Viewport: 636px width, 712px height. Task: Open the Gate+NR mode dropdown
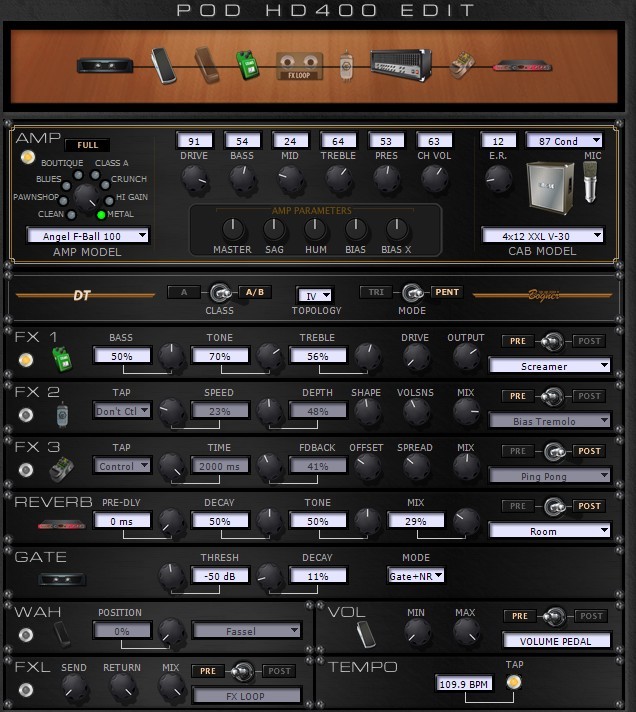(x=415, y=576)
